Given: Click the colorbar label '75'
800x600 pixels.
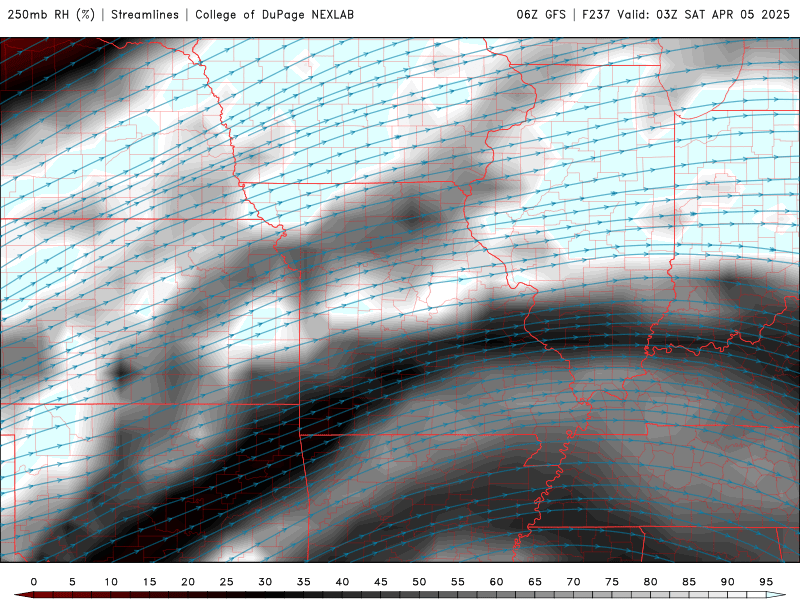Looking at the screenshot, I should 612,582.
